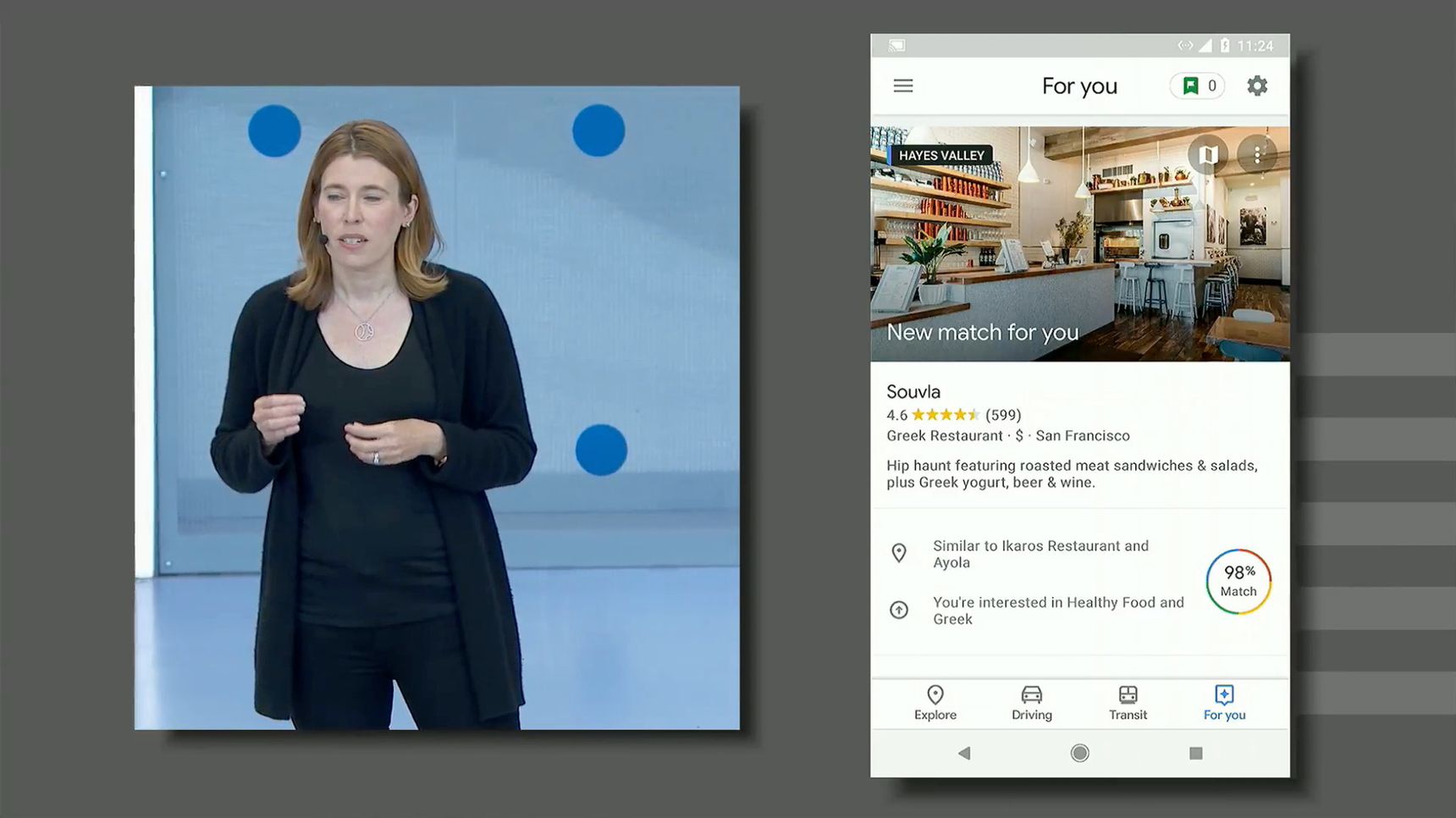Open the hamburger menu
Image resolution: width=1456 pixels, height=818 pixels.
click(903, 86)
